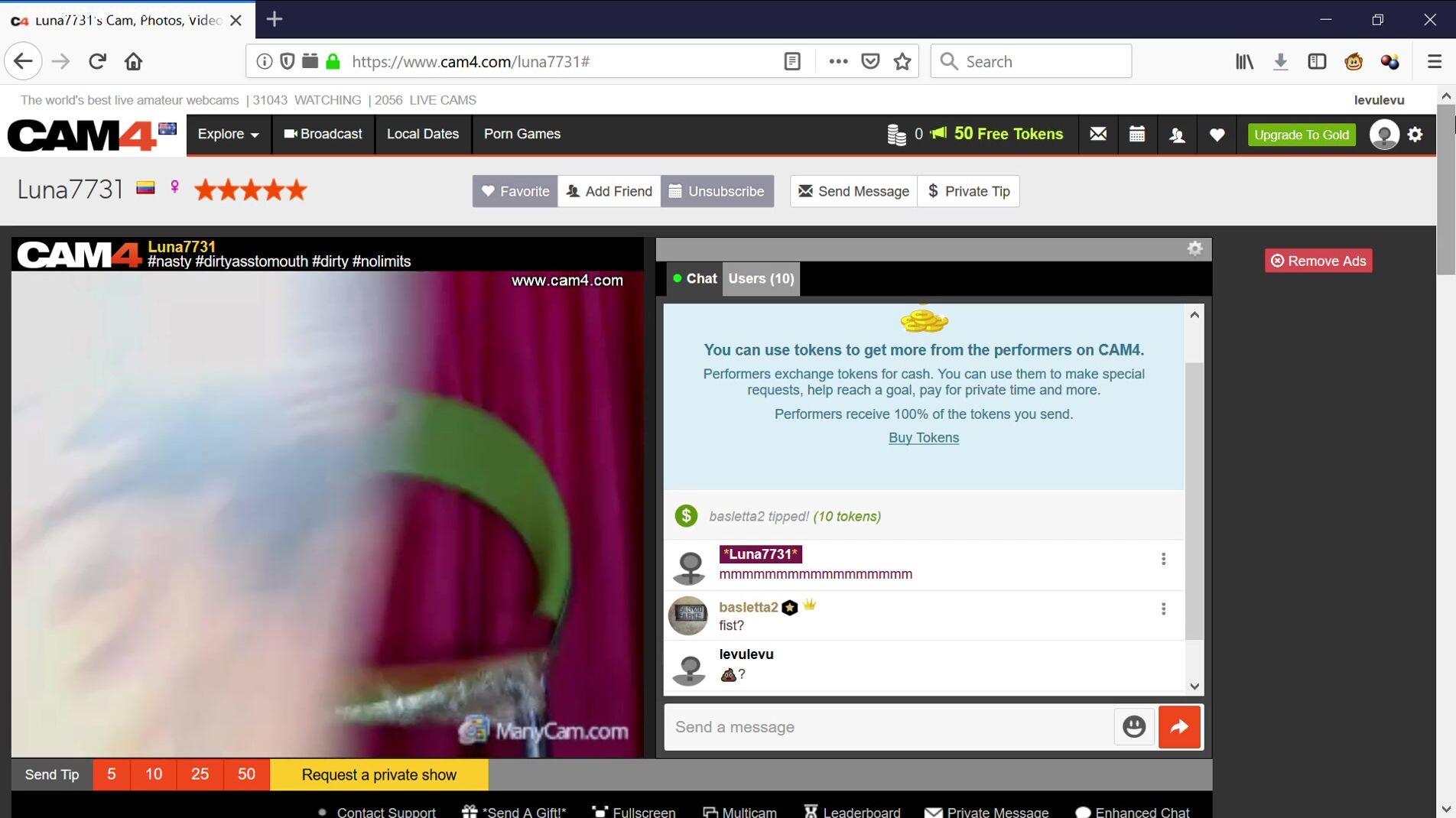1456x818 pixels.
Task: Toggle the Unsubscribe button
Action: click(717, 191)
